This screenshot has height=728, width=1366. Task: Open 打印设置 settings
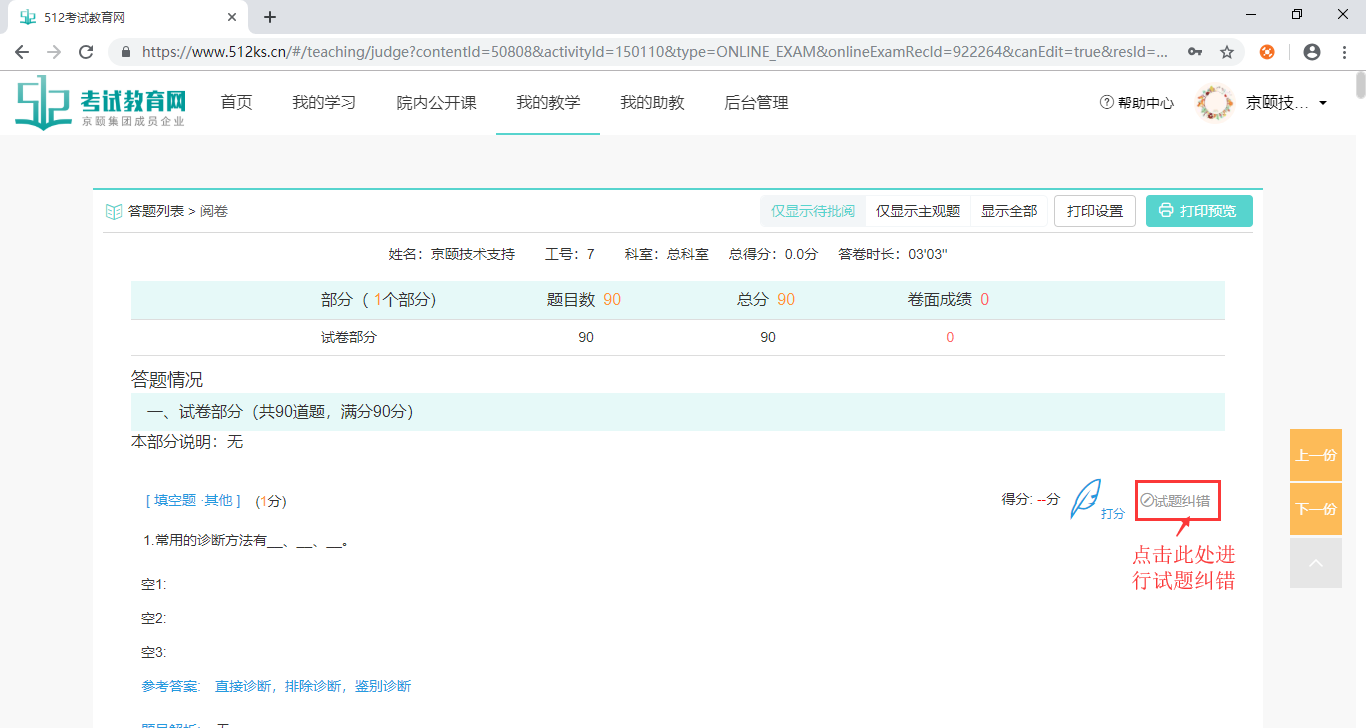(x=1094, y=211)
